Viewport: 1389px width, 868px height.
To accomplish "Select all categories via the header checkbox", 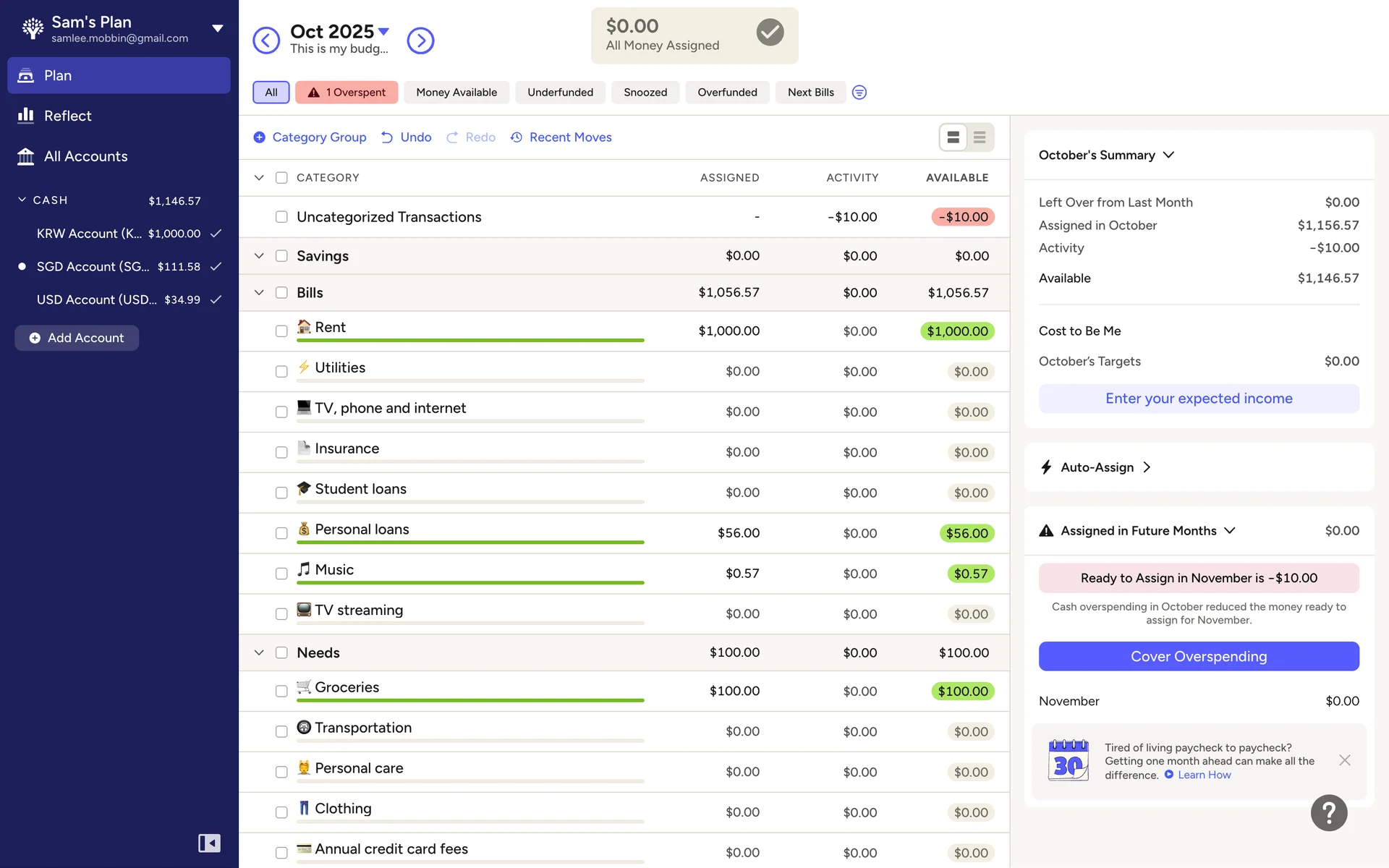I will (x=281, y=178).
